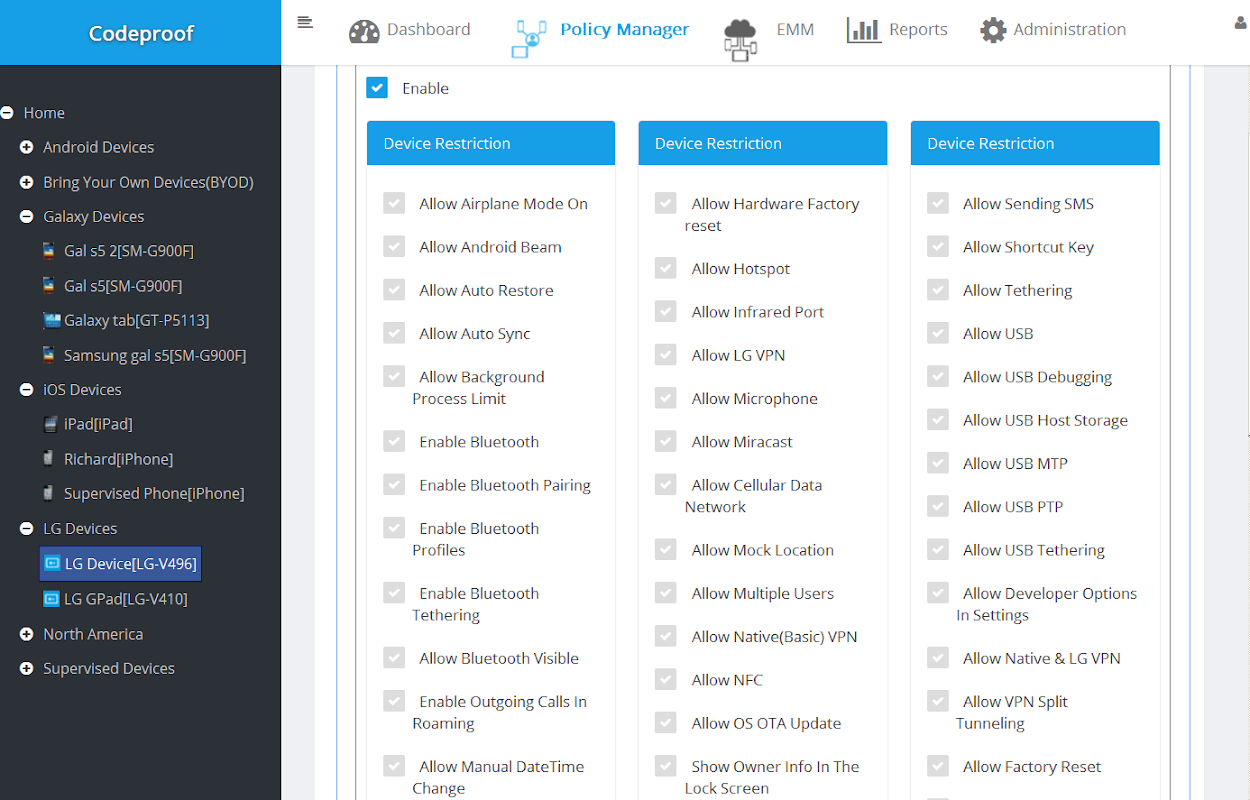The image size is (1250, 800).
Task: Expand the Android Devices node
Action: coord(26,147)
